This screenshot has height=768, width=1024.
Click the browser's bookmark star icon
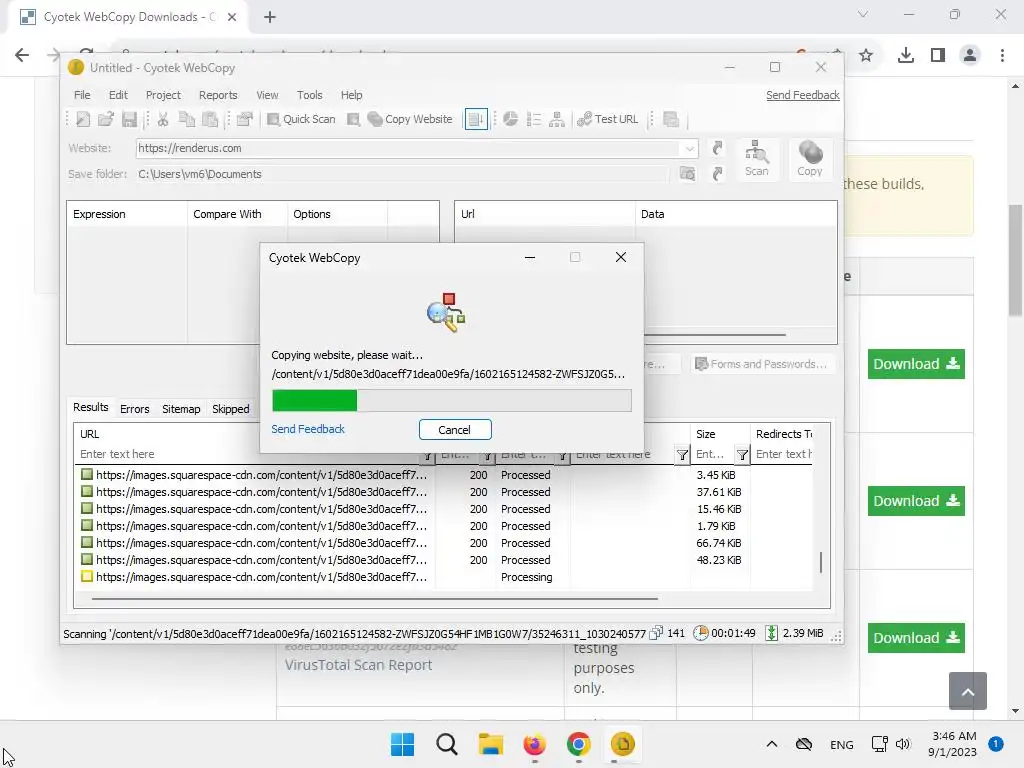866,56
